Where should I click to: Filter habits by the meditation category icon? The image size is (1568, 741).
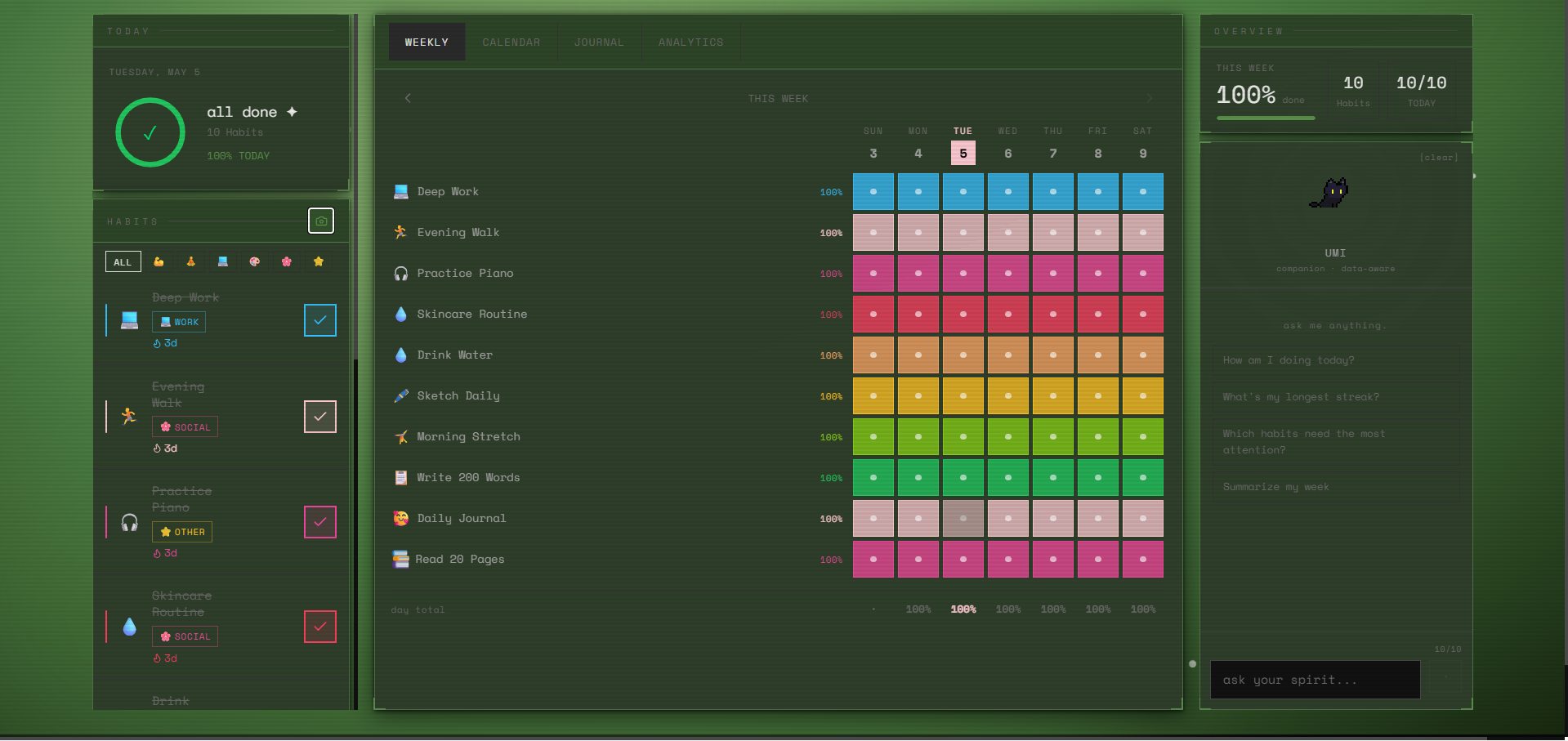(190, 261)
